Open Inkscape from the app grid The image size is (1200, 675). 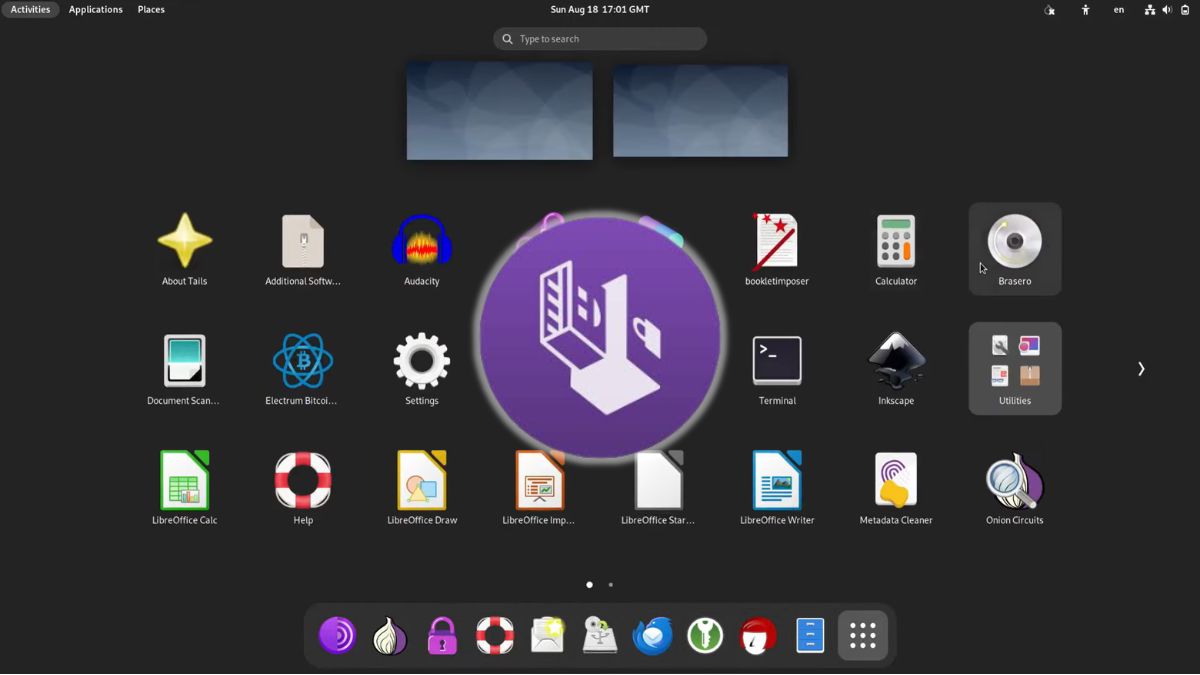point(896,368)
